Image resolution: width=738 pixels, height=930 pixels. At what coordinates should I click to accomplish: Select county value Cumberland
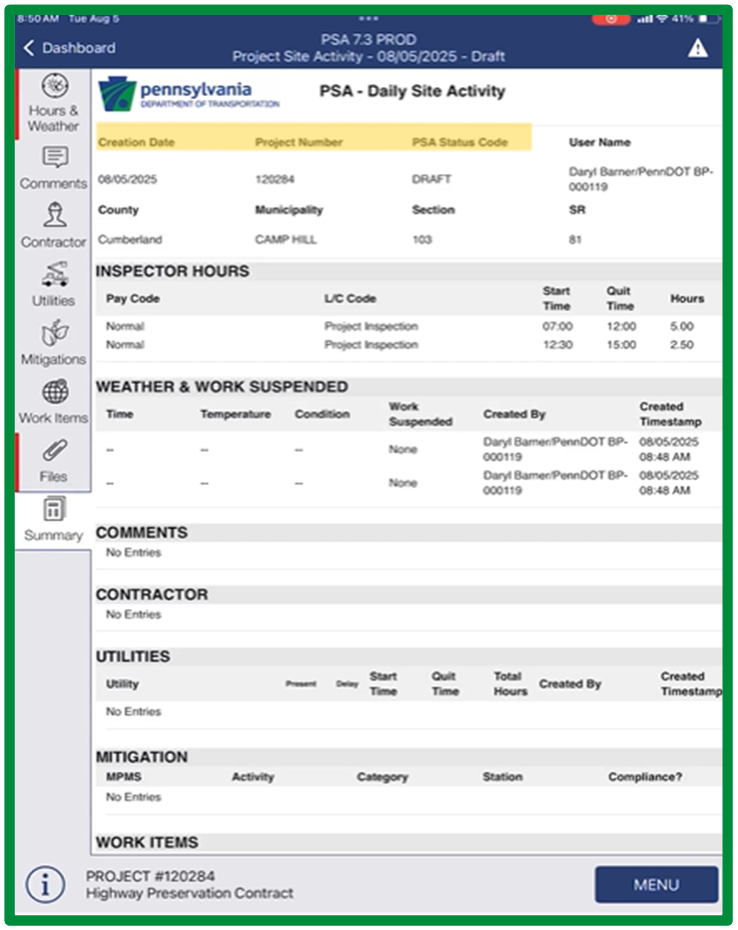pos(130,240)
